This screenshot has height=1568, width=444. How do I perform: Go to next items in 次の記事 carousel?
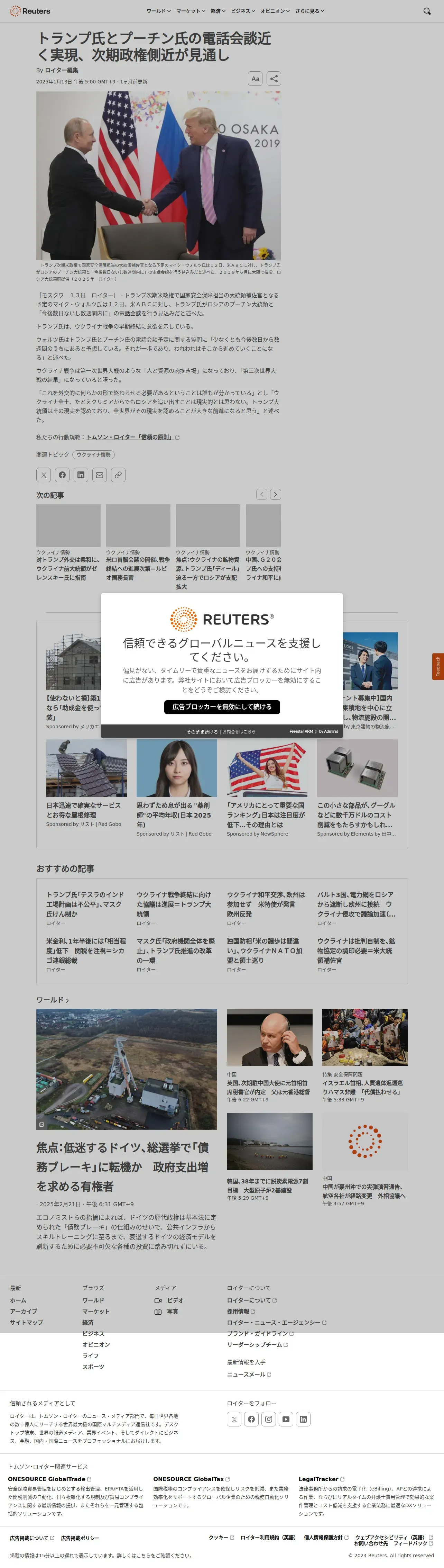pos(276,494)
